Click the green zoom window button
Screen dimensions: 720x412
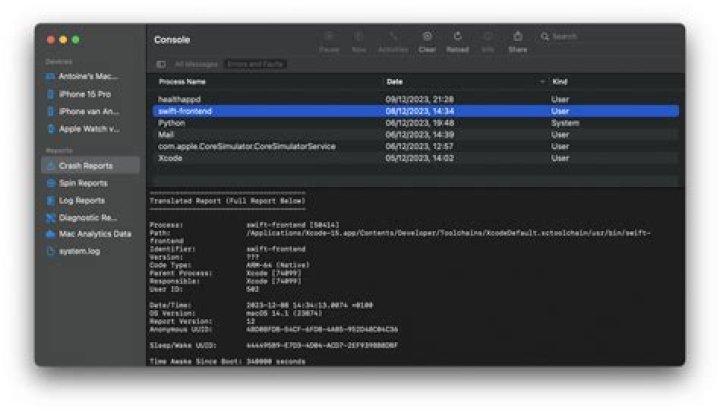tap(76, 40)
